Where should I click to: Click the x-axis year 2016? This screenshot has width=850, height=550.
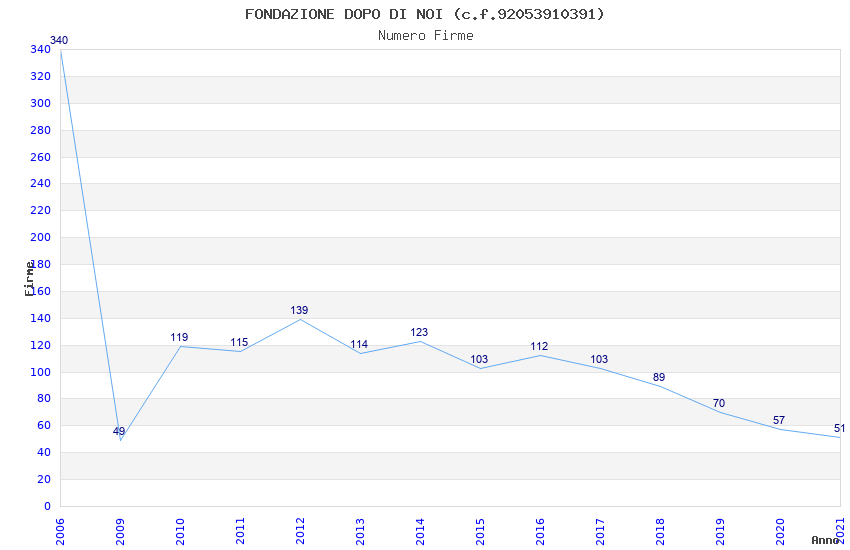click(x=540, y=531)
